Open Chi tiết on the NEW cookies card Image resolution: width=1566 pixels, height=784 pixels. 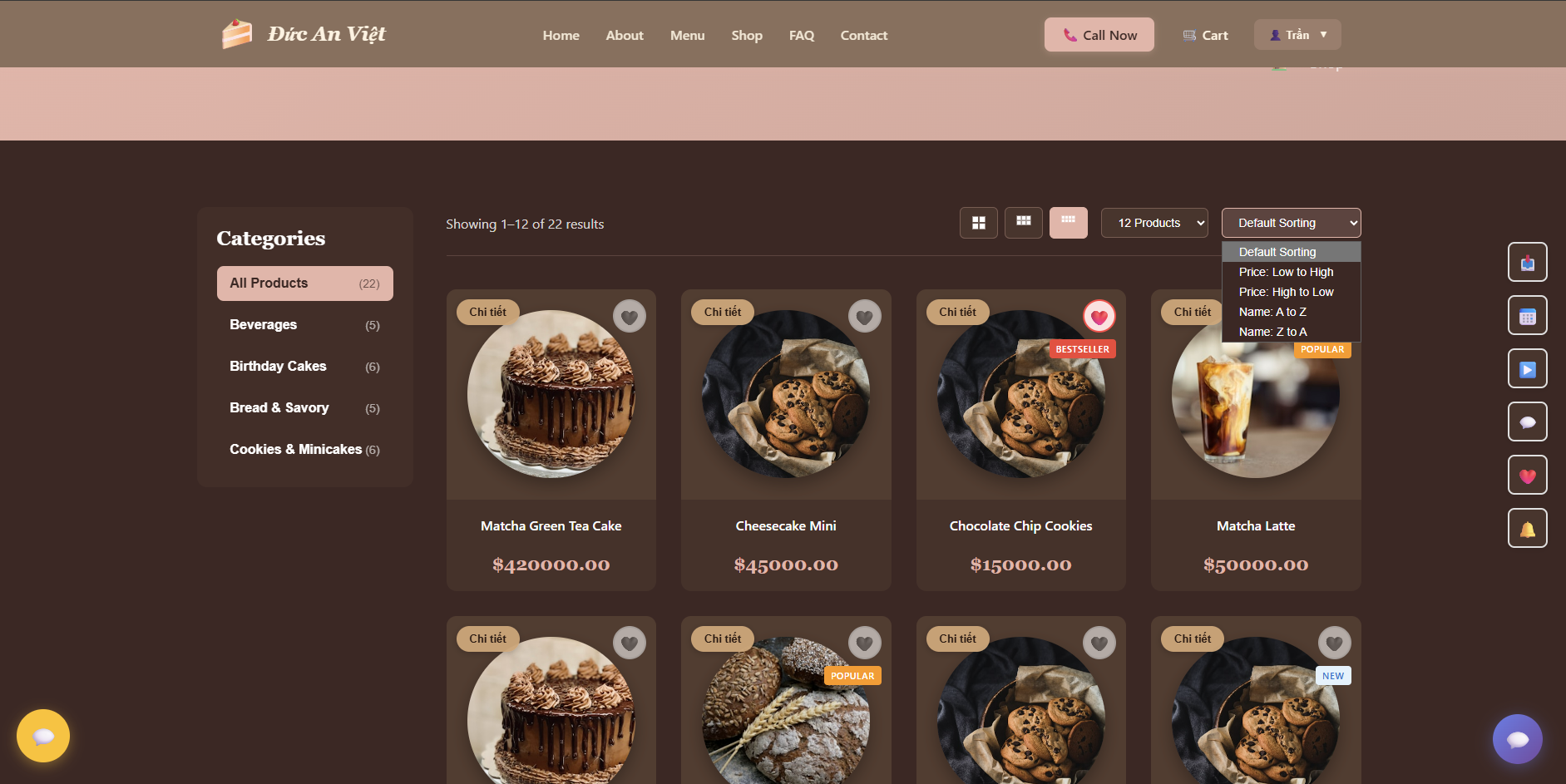click(x=1193, y=639)
